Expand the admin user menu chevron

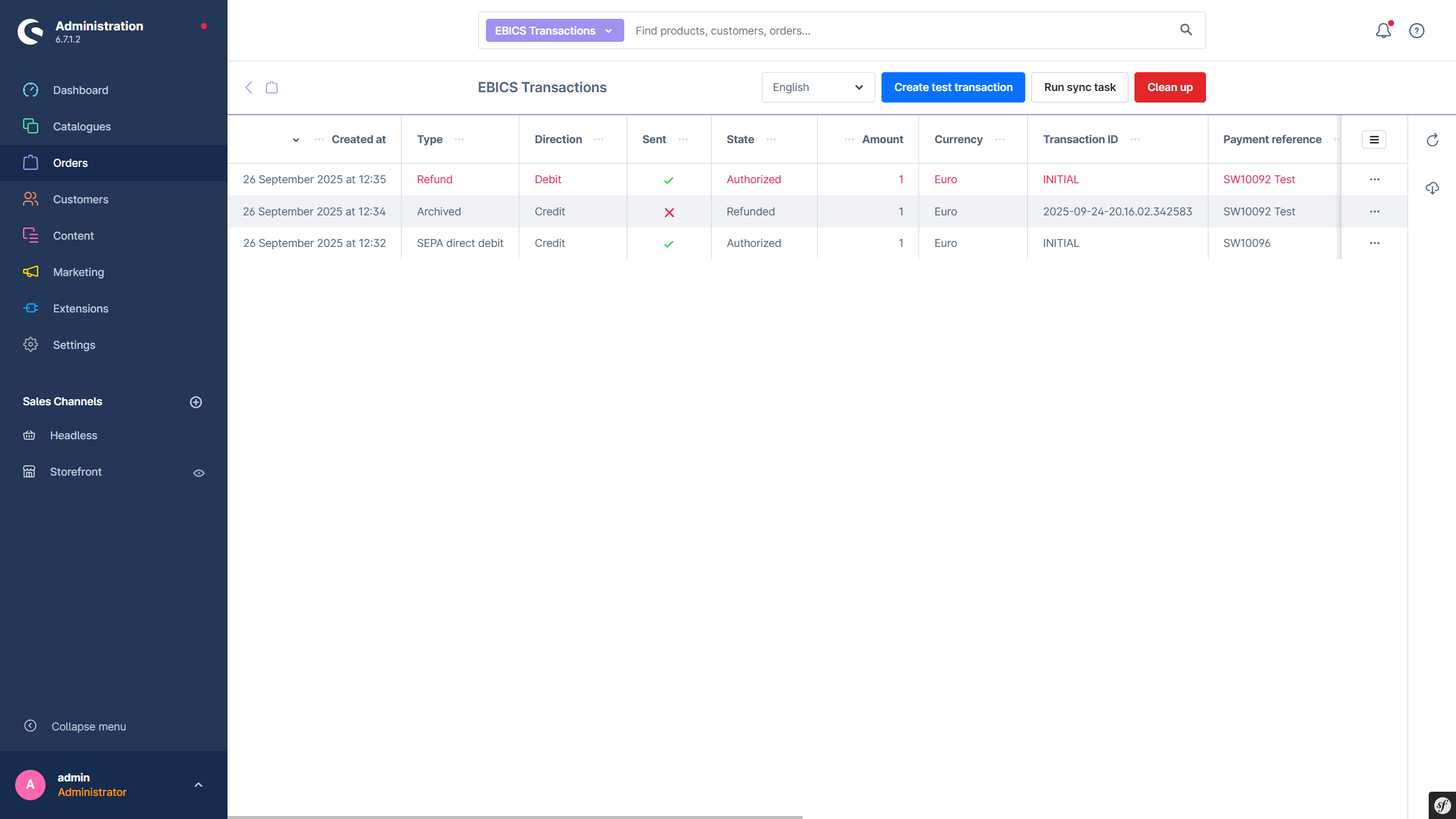[x=198, y=785]
